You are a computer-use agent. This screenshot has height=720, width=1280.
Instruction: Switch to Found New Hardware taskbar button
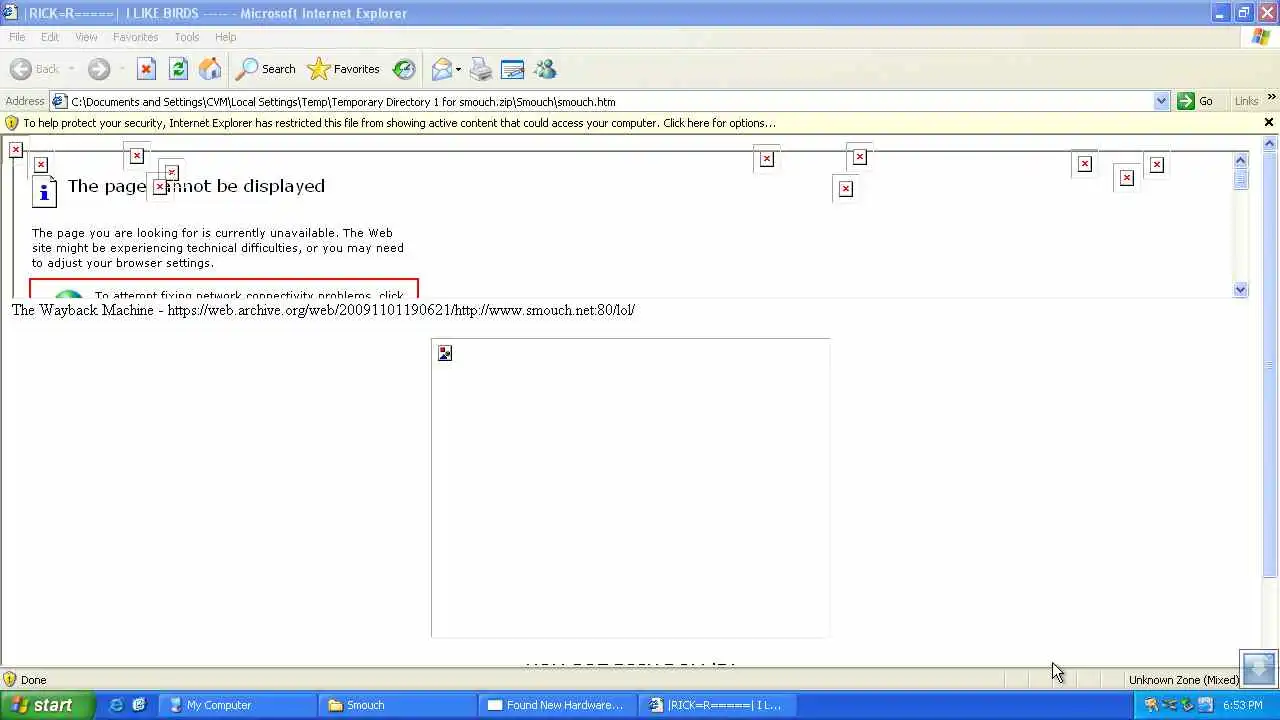point(557,705)
